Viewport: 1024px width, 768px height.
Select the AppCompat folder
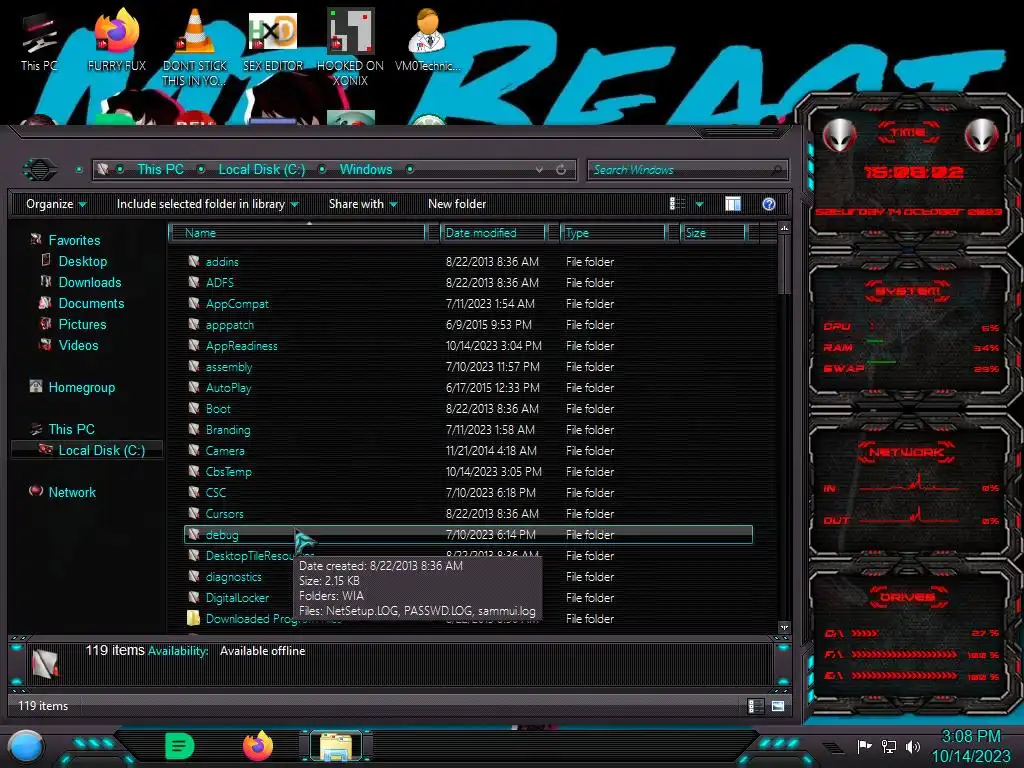click(237, 304)
